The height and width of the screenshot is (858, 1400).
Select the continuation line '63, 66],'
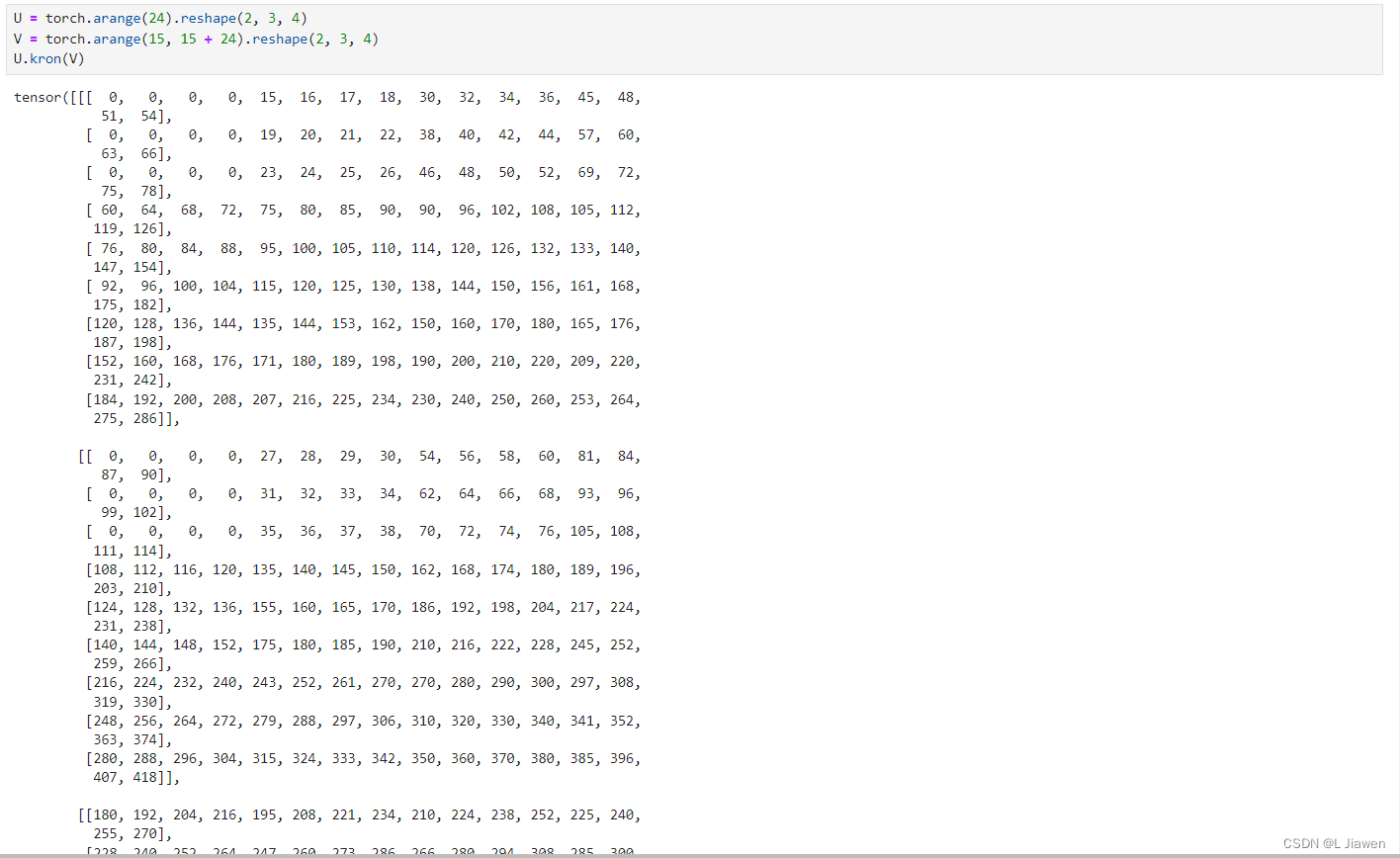(x=136, y=153)
